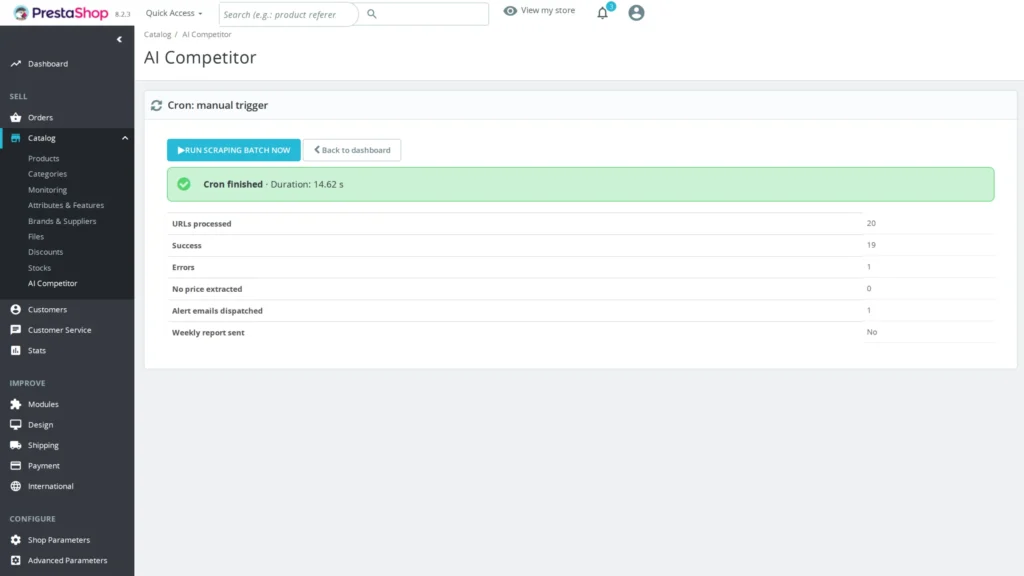
Task: Click the Design monitor icon
Action: pos(16,424)
